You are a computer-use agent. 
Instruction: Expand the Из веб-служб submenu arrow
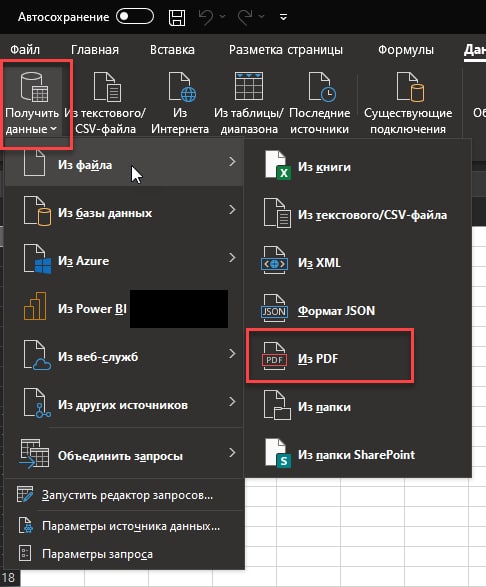coord(232,354)
